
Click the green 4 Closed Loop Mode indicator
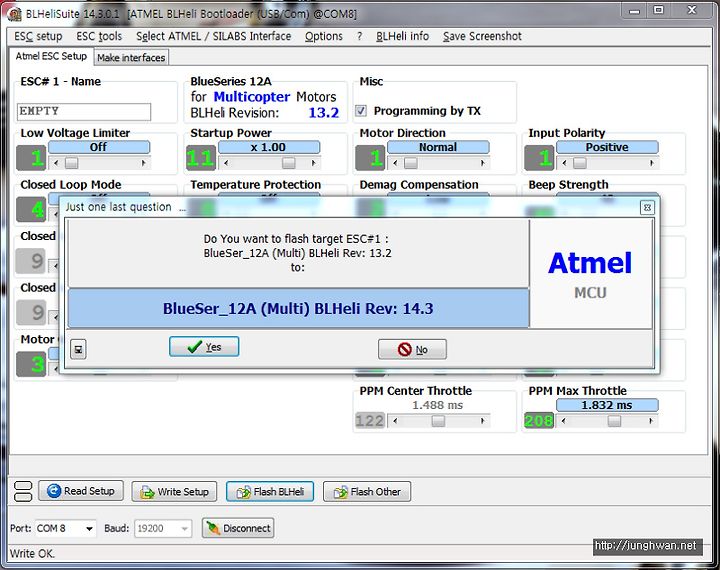[x=31, y=209]
